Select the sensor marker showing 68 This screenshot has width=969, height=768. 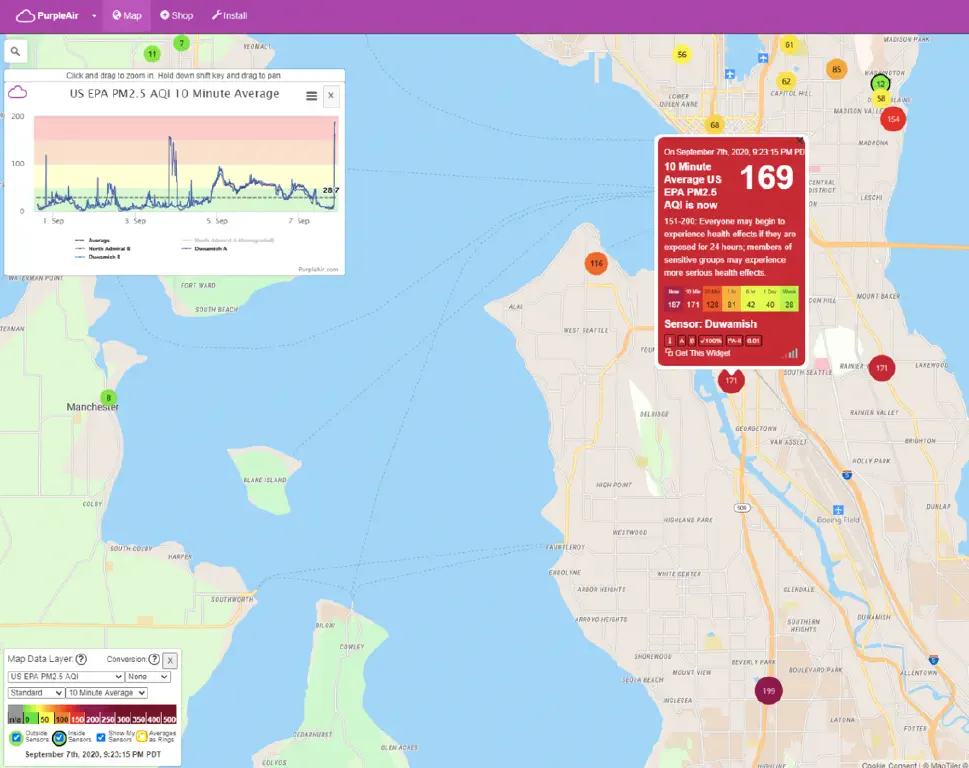(714, 125)
